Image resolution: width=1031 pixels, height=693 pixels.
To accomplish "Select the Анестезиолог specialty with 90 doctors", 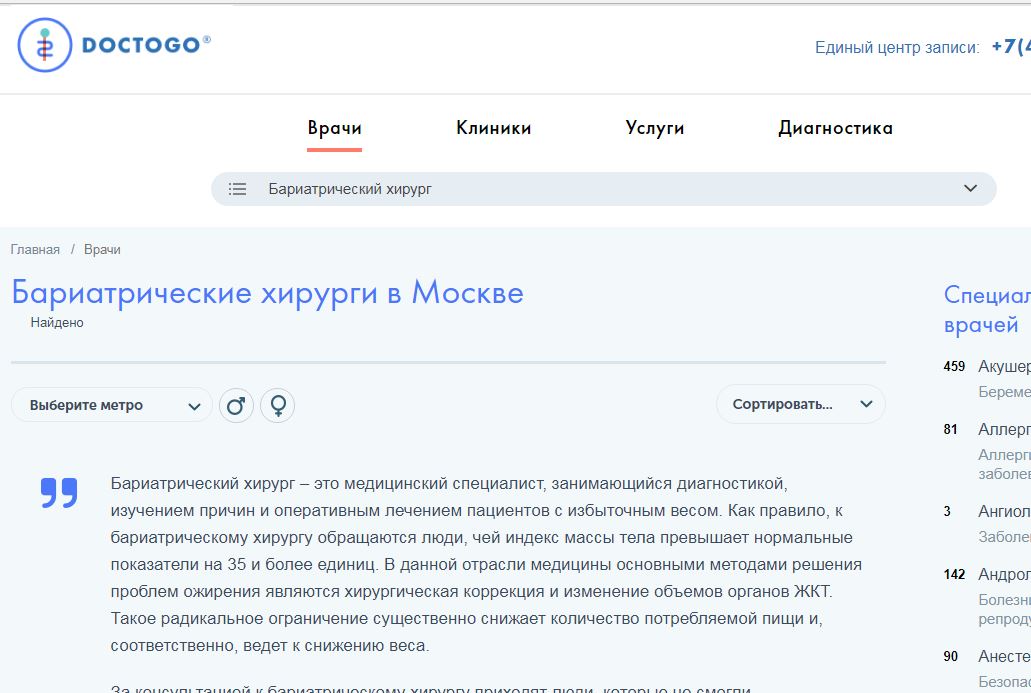I will (1003, 657).
